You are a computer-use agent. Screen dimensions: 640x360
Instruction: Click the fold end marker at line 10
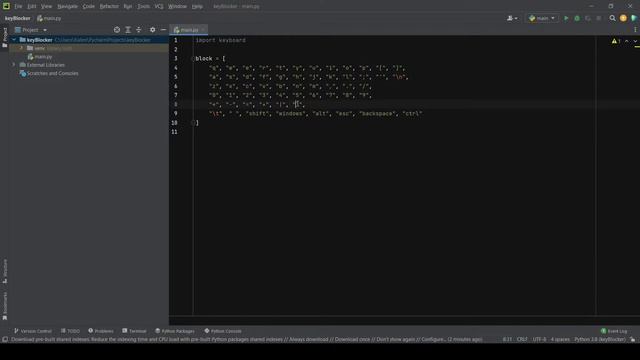coord(193,122)
